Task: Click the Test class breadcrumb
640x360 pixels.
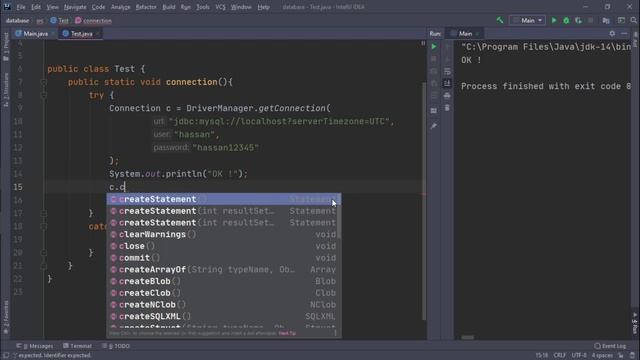Action: click(x=60, y=20)
